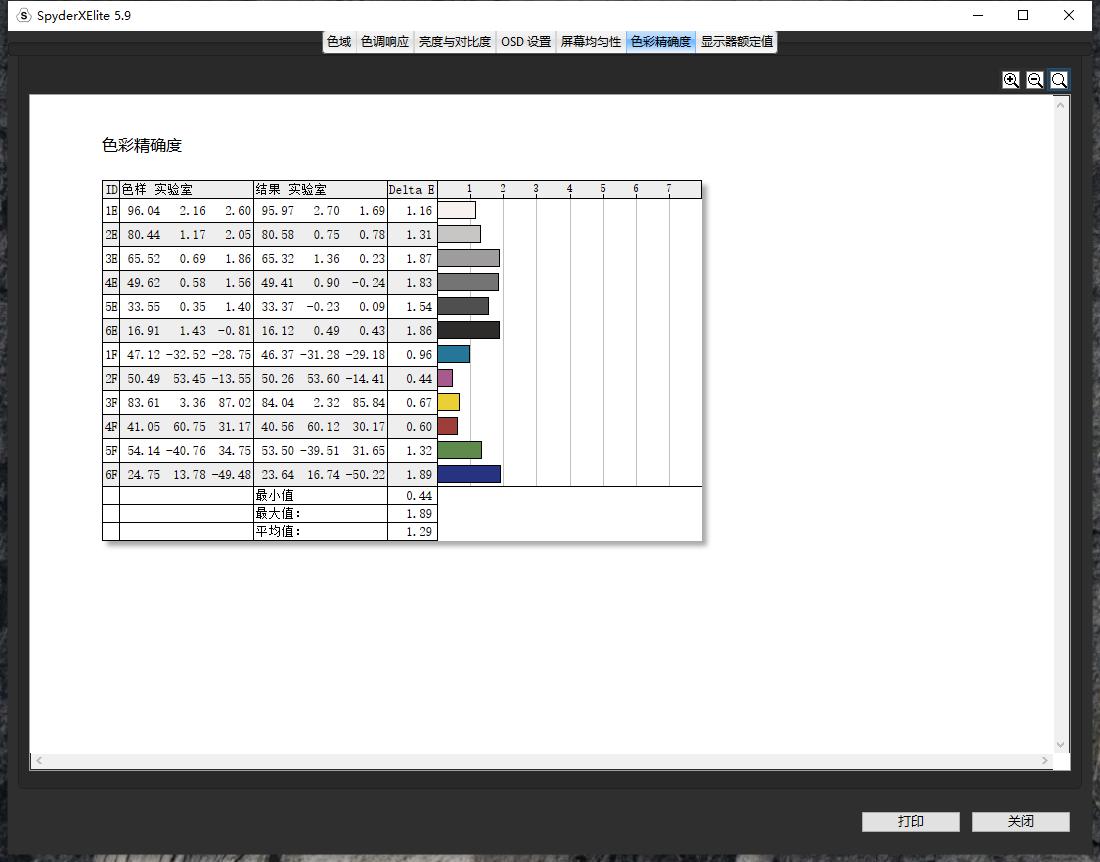Select the 色彩精确度 tab
The width and height of the screenshot is (1100, 862).
pos(661,42)
